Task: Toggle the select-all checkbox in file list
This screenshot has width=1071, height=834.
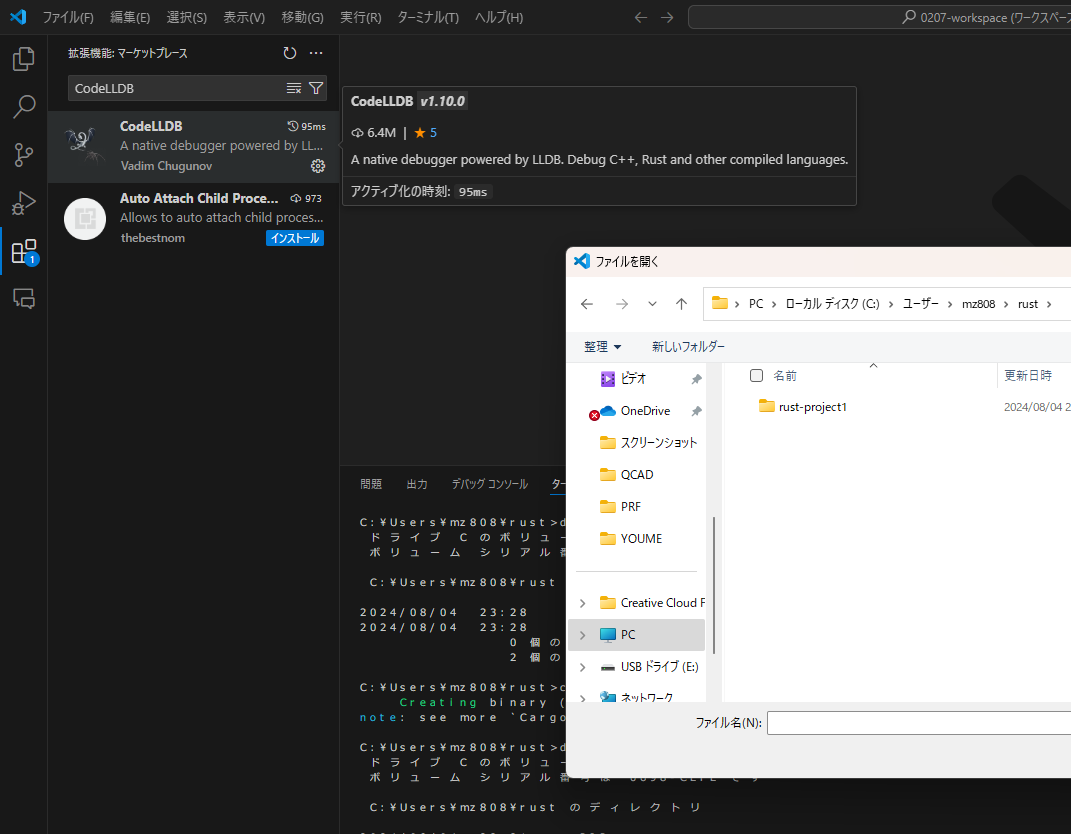Action: (756, 376)
